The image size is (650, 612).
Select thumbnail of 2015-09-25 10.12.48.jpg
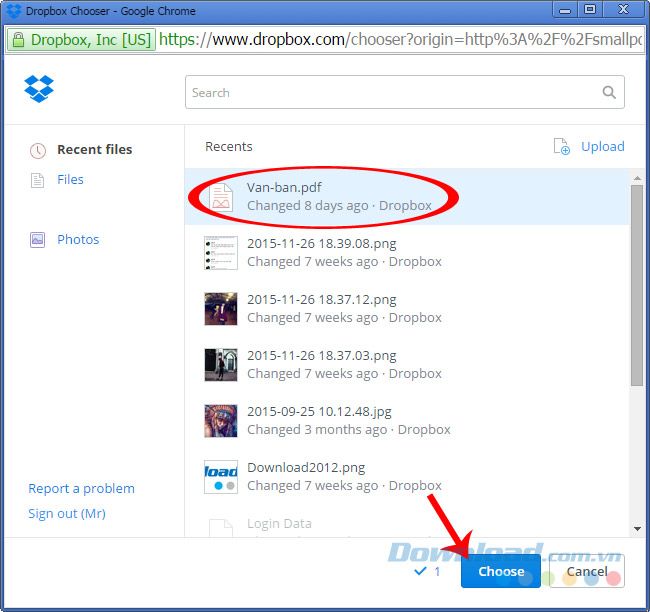221,421
